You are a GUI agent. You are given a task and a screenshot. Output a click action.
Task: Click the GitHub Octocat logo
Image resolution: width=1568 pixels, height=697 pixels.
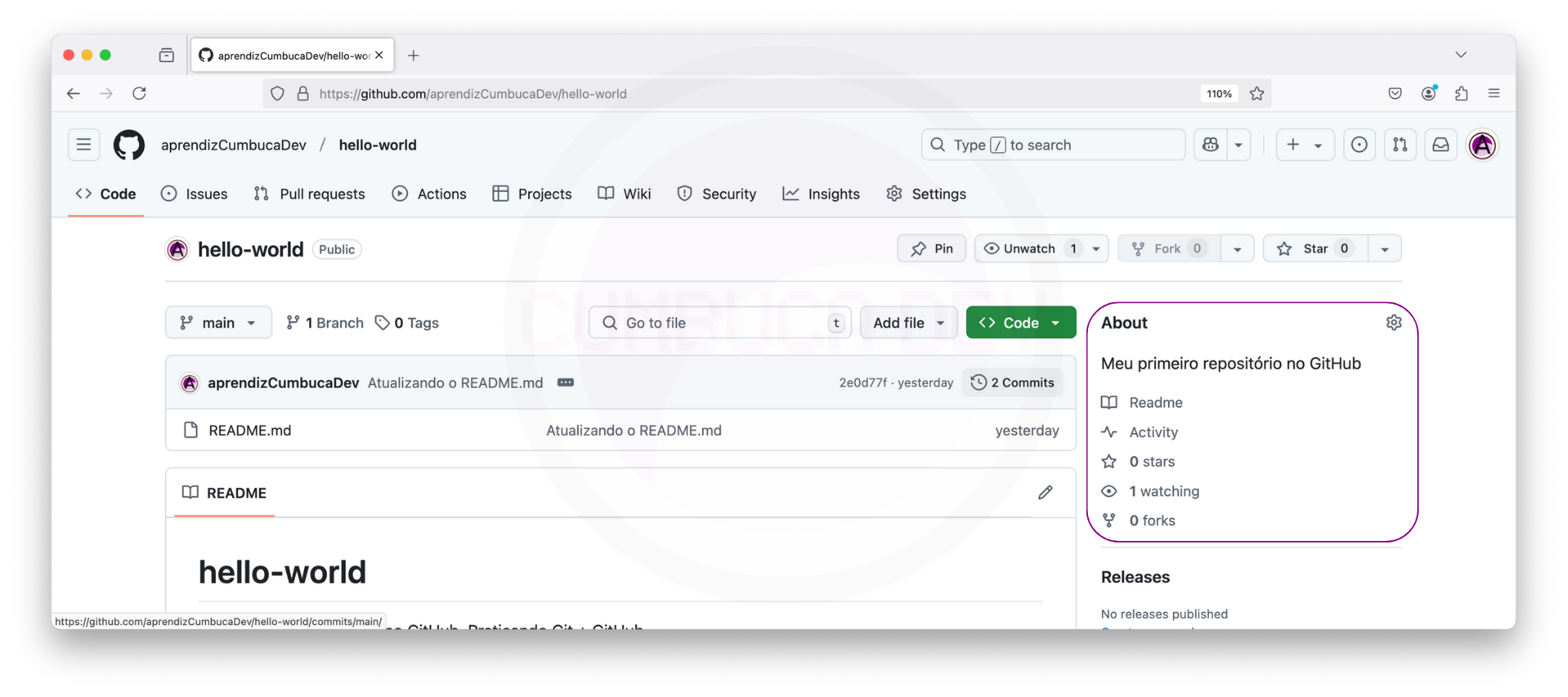(x=129, y=145)
